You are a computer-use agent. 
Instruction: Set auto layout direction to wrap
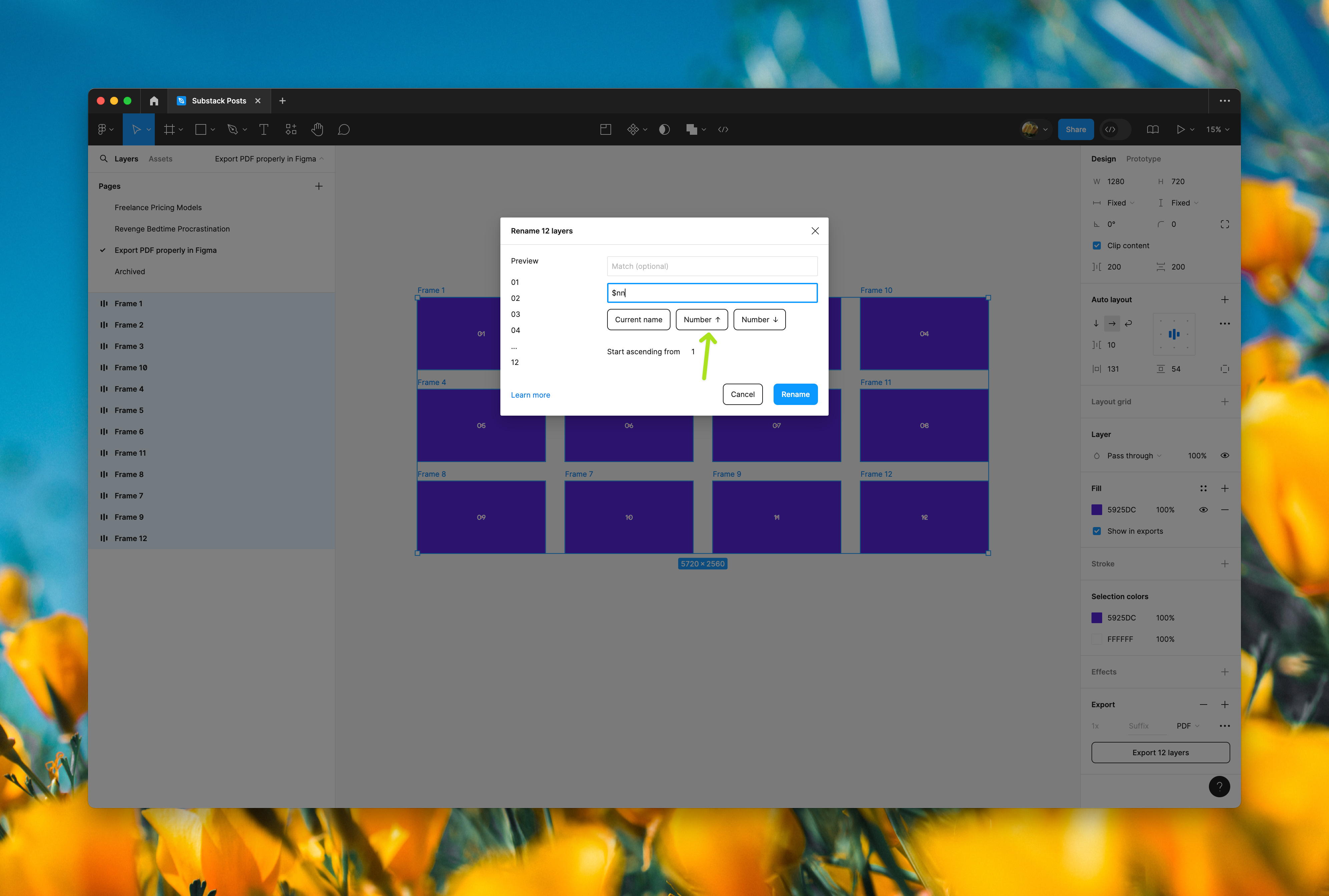[1129, 324]
